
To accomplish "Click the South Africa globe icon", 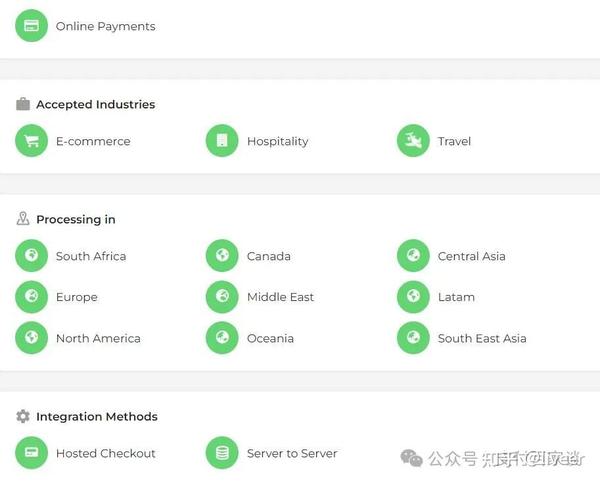I will (31, 255).
